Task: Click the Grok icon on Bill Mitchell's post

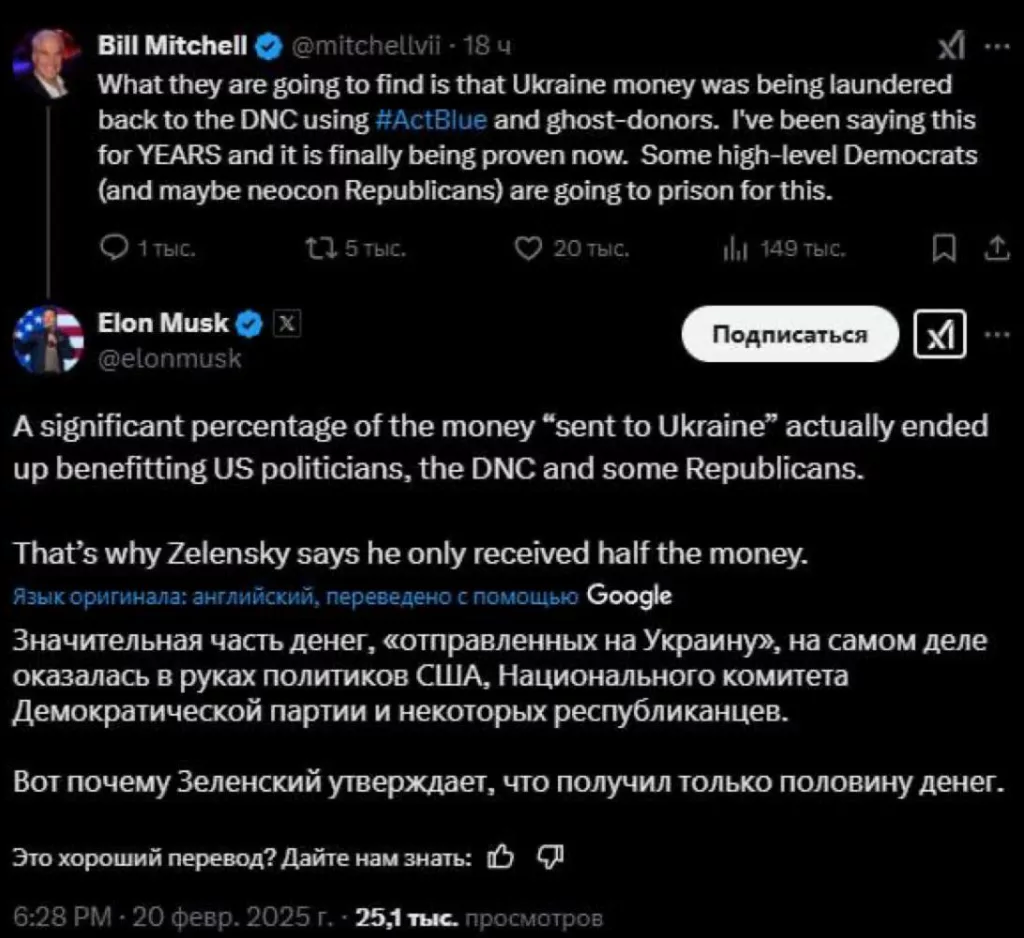Action: (950, 48)
